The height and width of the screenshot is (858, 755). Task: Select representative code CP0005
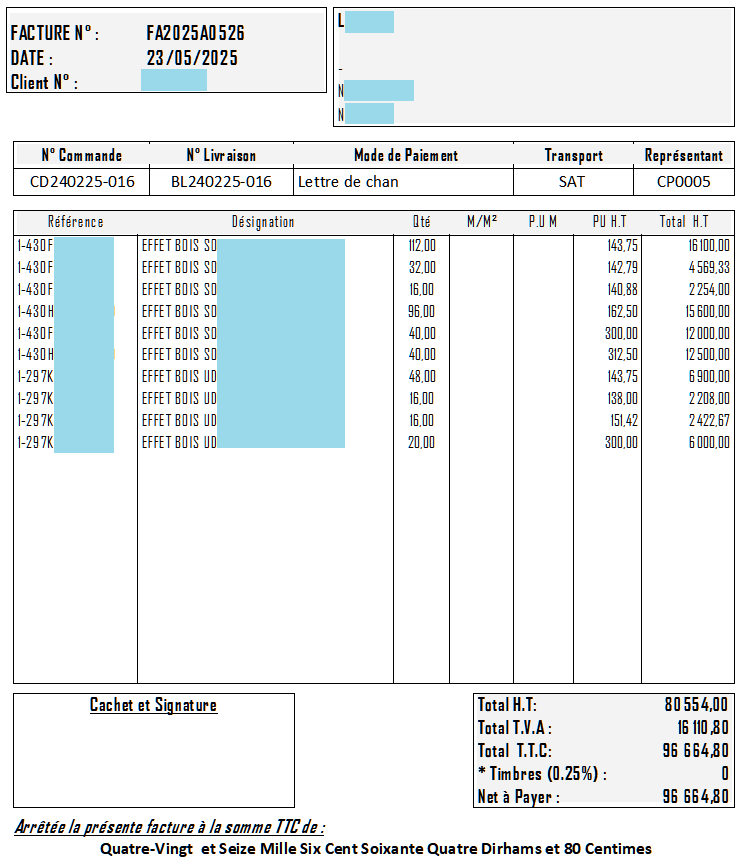tap(683, 182)
